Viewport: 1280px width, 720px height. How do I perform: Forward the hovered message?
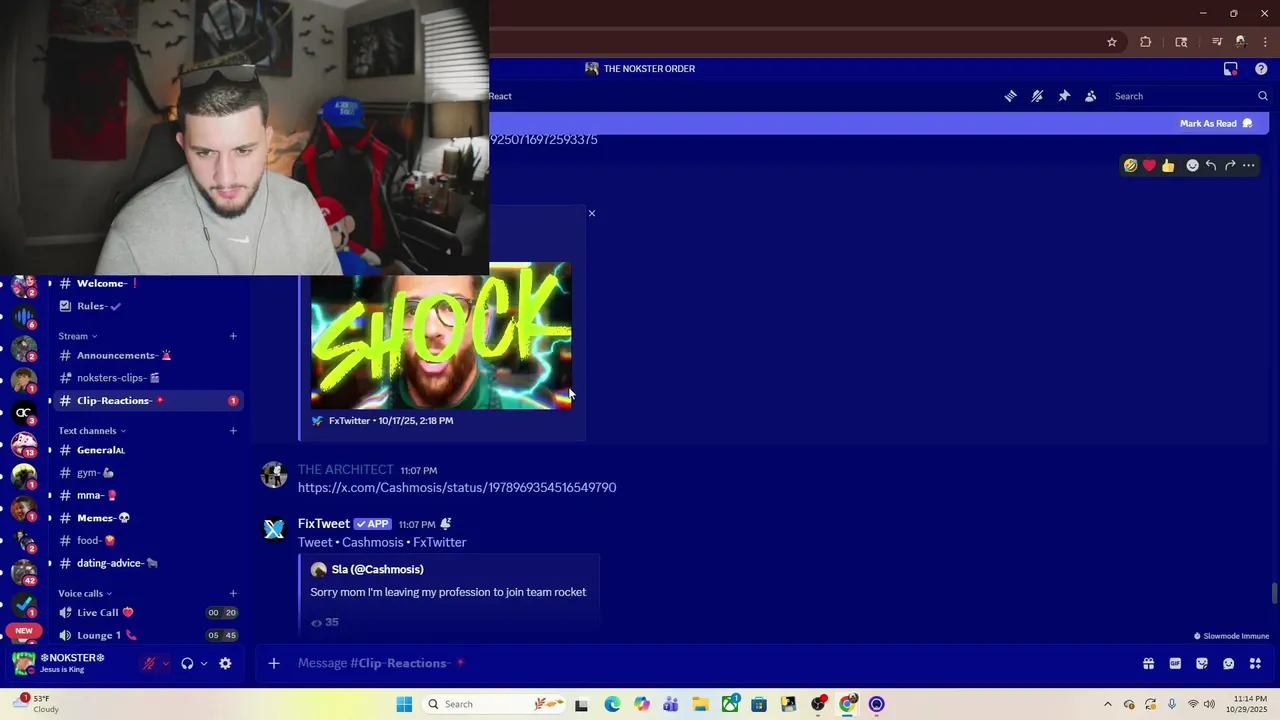pyautogui.click(x=1230, y=165)
